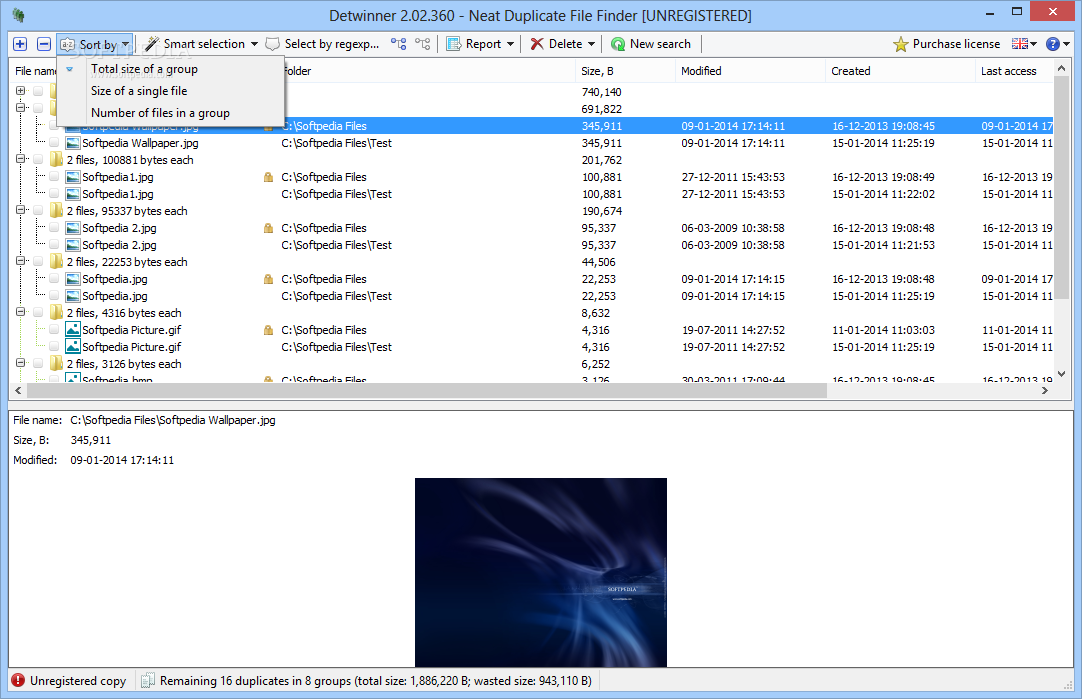Choose Number of files in a group
The image size is (1082, 699).
coord(160,113)
